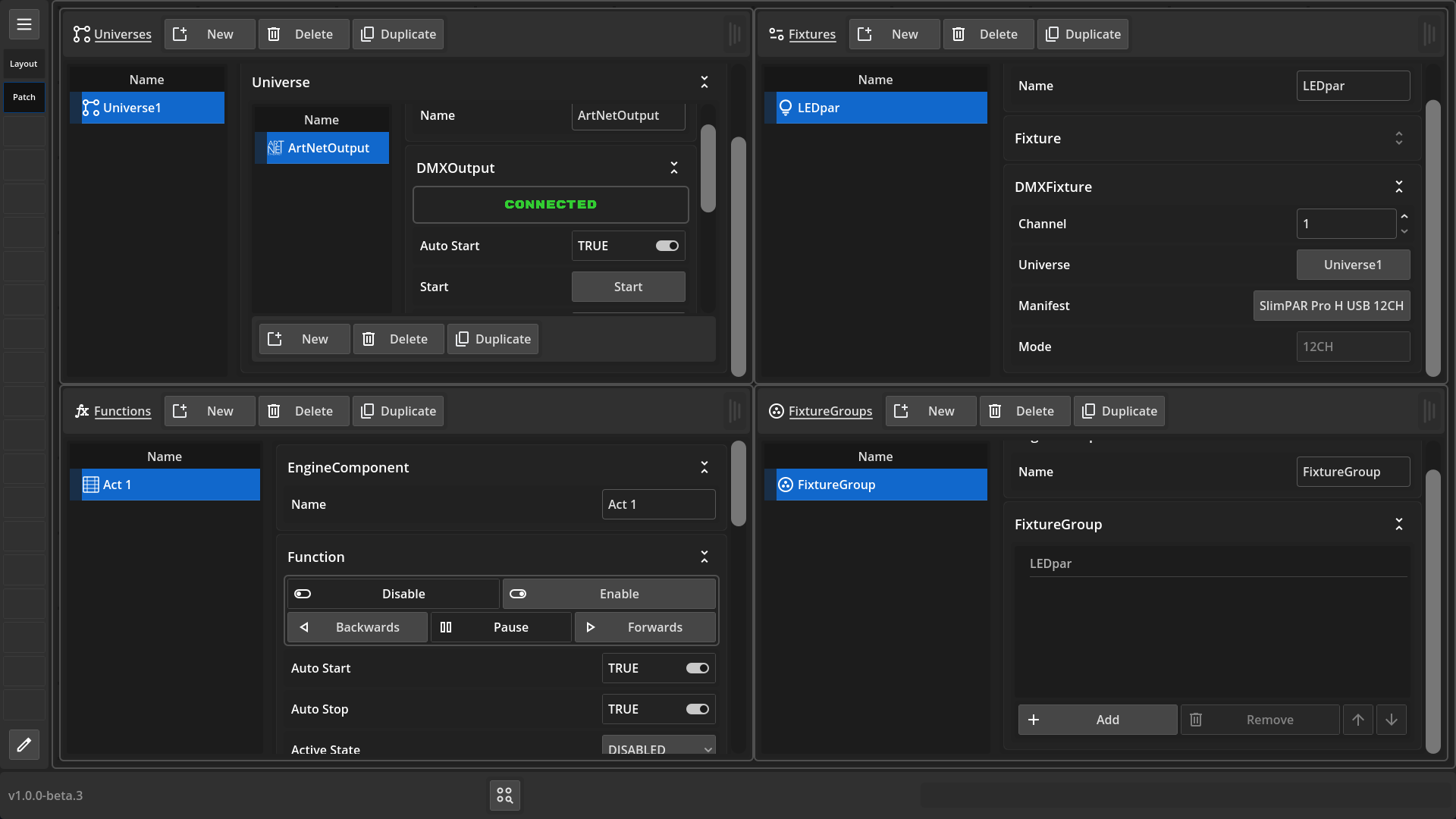Open the hamburger menu icon
The image size is (1456, 819).
click(x=24, y=24)
